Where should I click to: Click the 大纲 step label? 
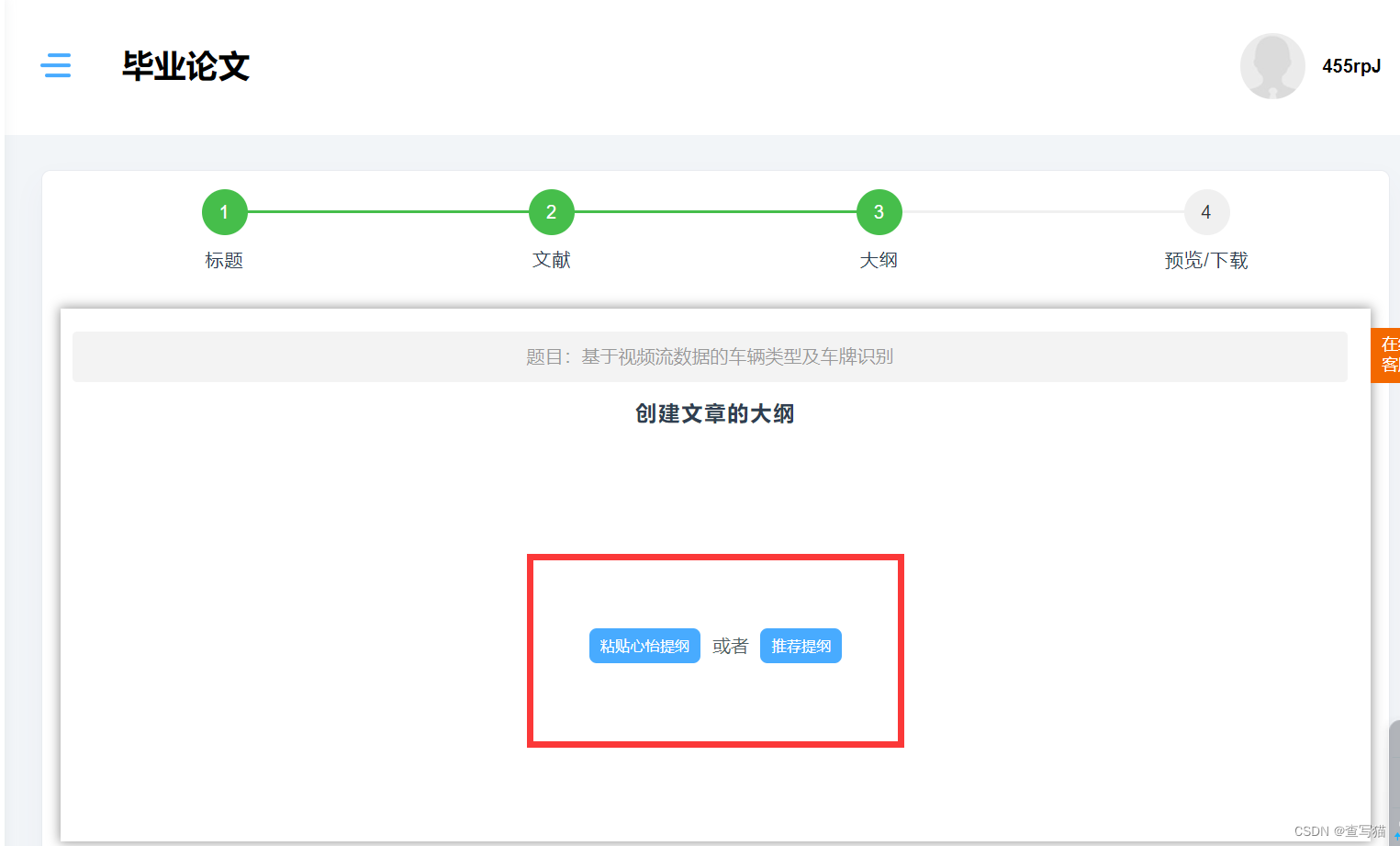[x=879, y=261]
